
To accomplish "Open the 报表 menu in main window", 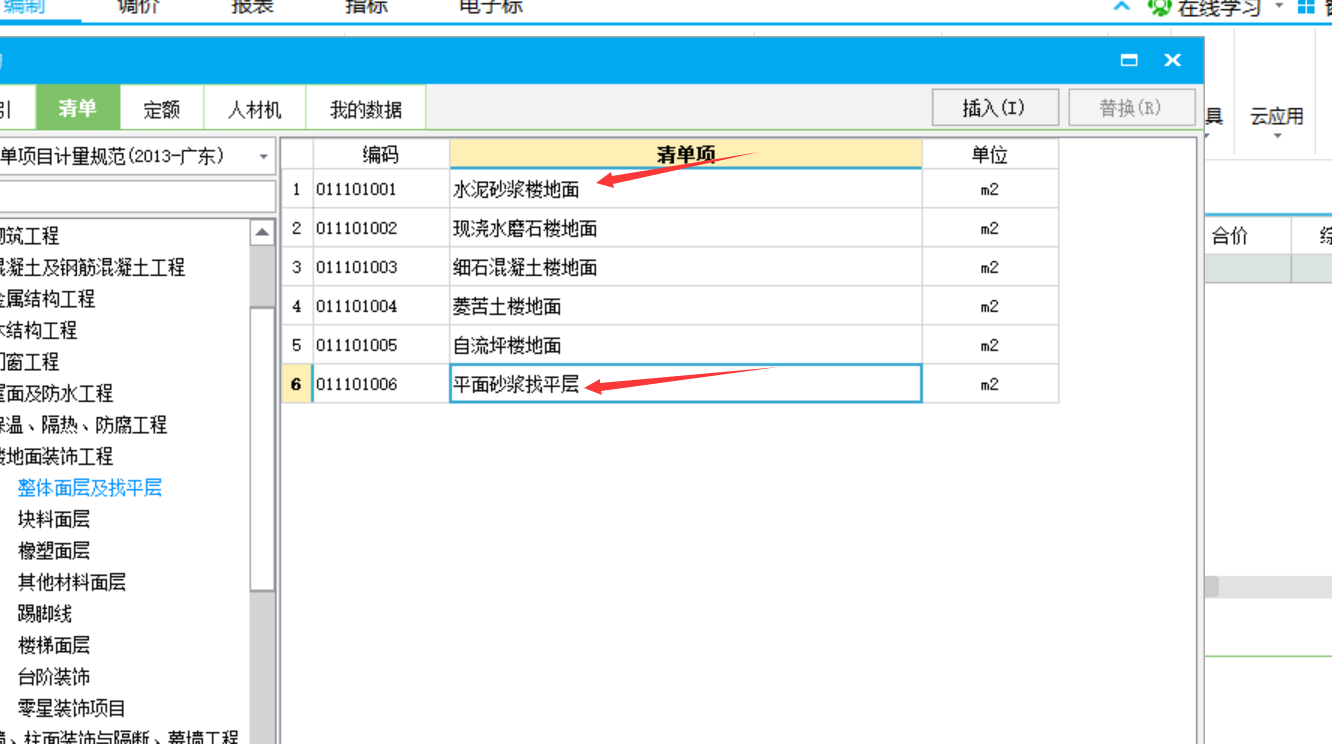I will point(252,8).
